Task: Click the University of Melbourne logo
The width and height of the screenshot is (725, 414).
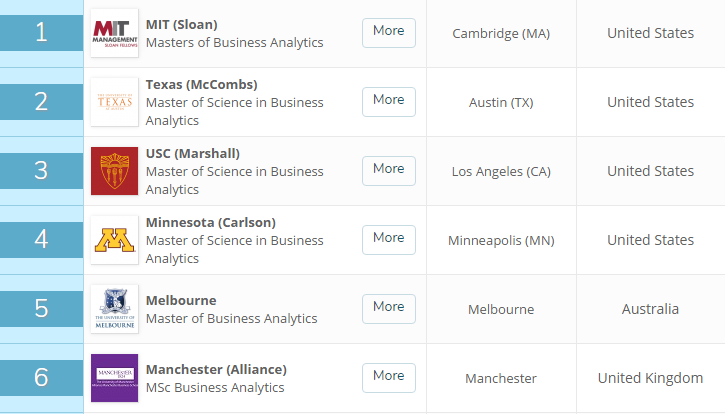Action: click(114, 309)
